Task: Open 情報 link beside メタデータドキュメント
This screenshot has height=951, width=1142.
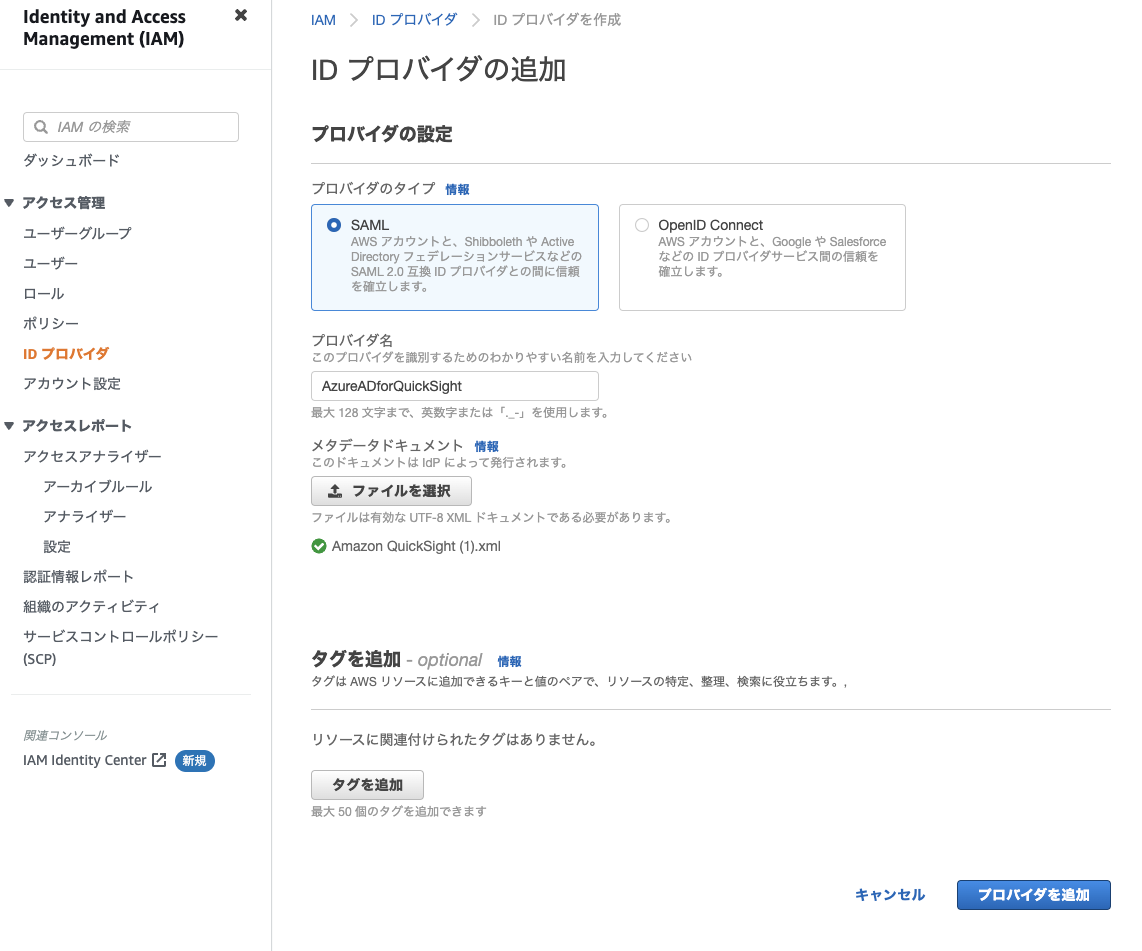Action: coord(487,446)
